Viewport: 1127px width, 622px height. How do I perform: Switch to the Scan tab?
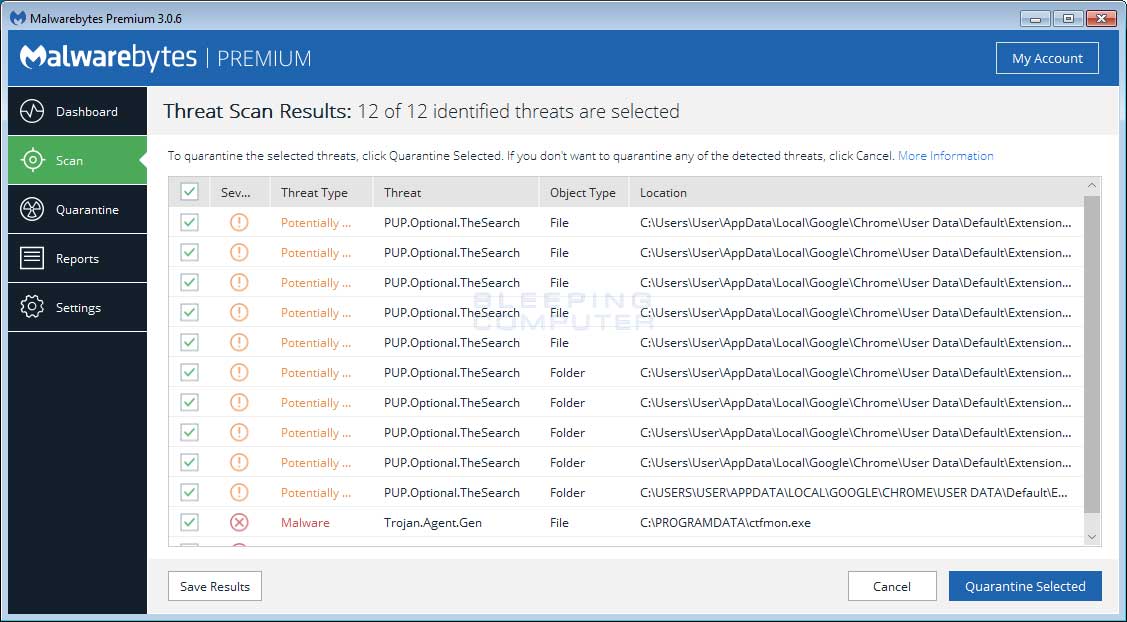[78, 160]
